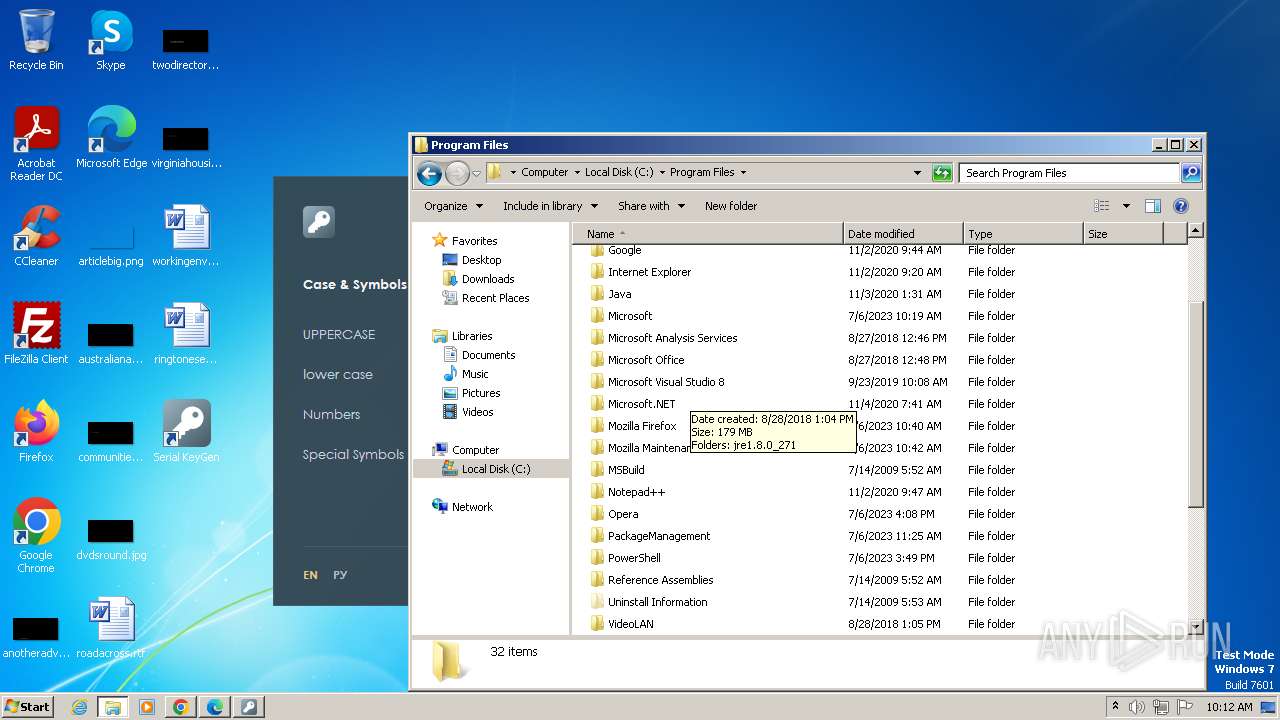Launch FileZilla Client shortcut

[36, 334]
